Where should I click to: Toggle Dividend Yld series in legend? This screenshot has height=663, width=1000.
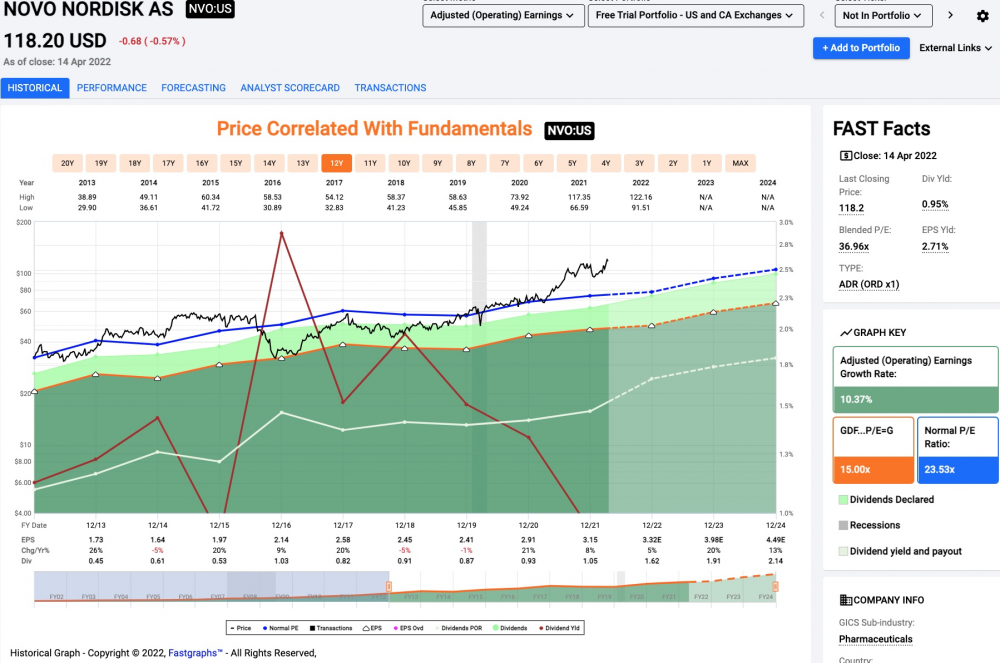coord(559,628)
